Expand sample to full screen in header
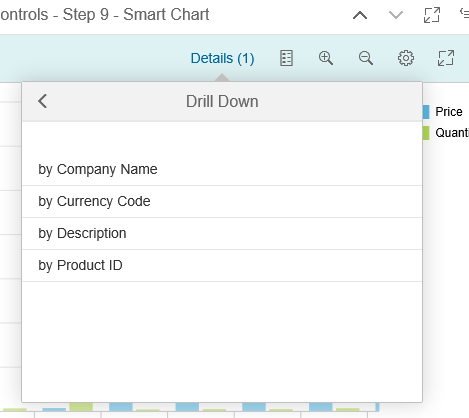Viewport: 469px width, 418px height. [x=432, y=15]
